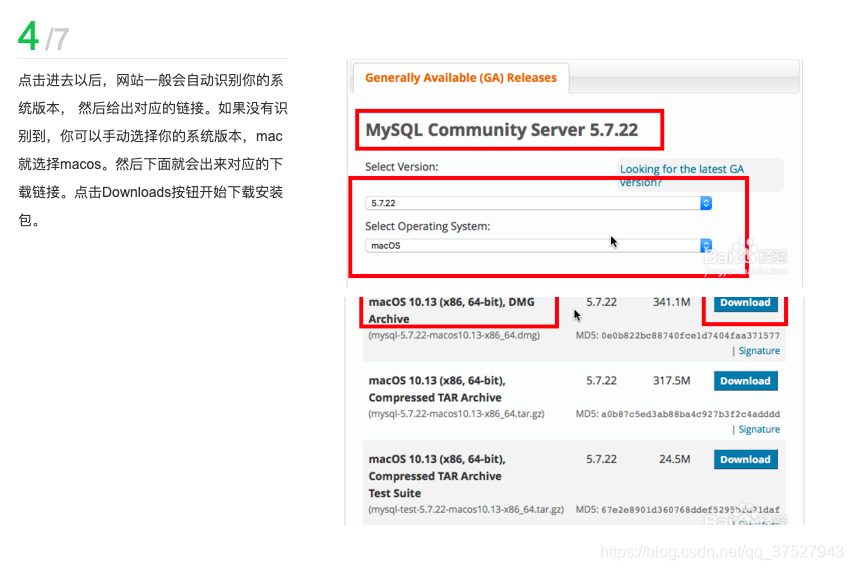Click the 'MySQL Community Server 5.7.22' heading
853x570 pixels.
502,130
